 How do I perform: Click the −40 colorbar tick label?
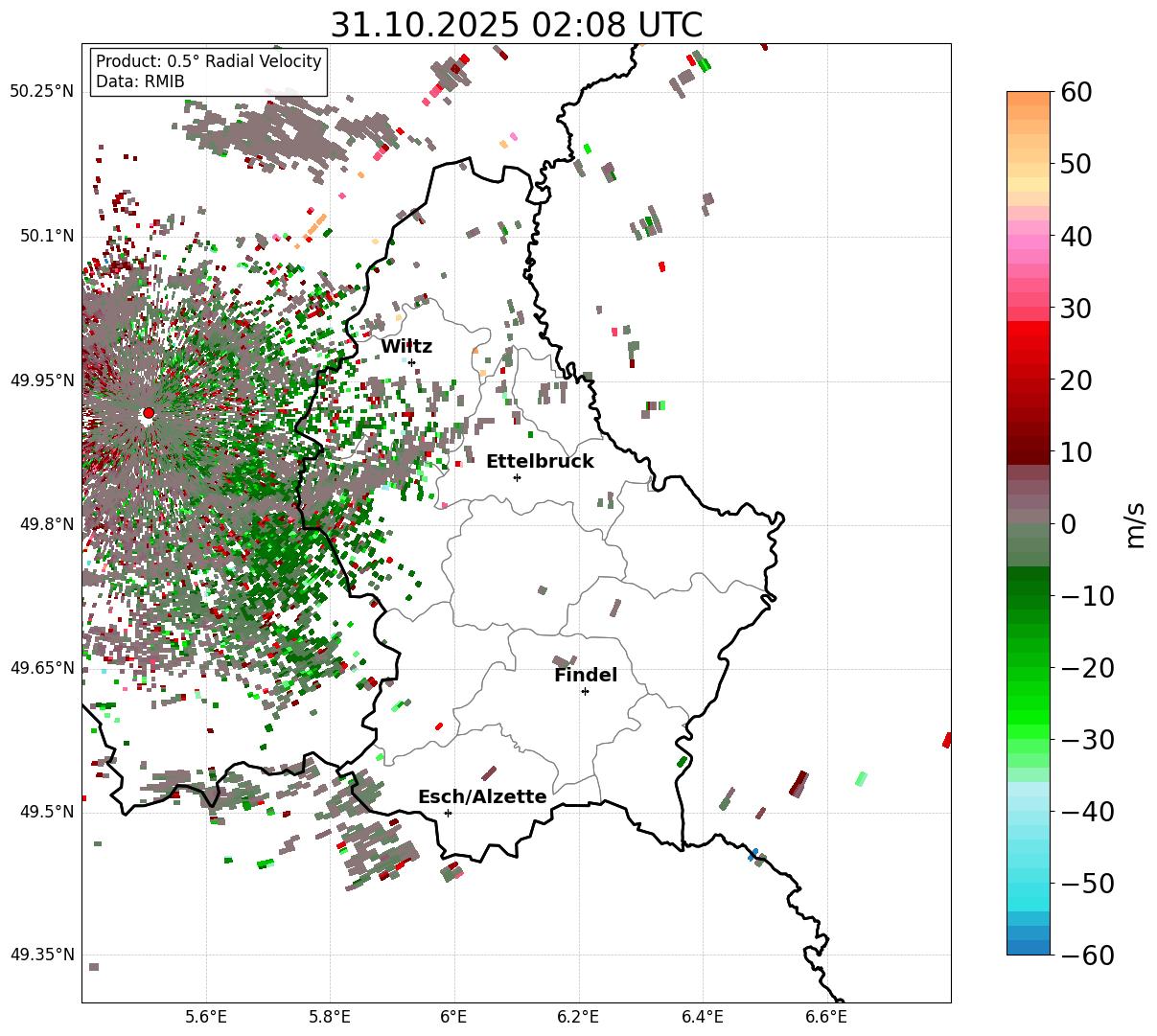(x=1086, y=811)
